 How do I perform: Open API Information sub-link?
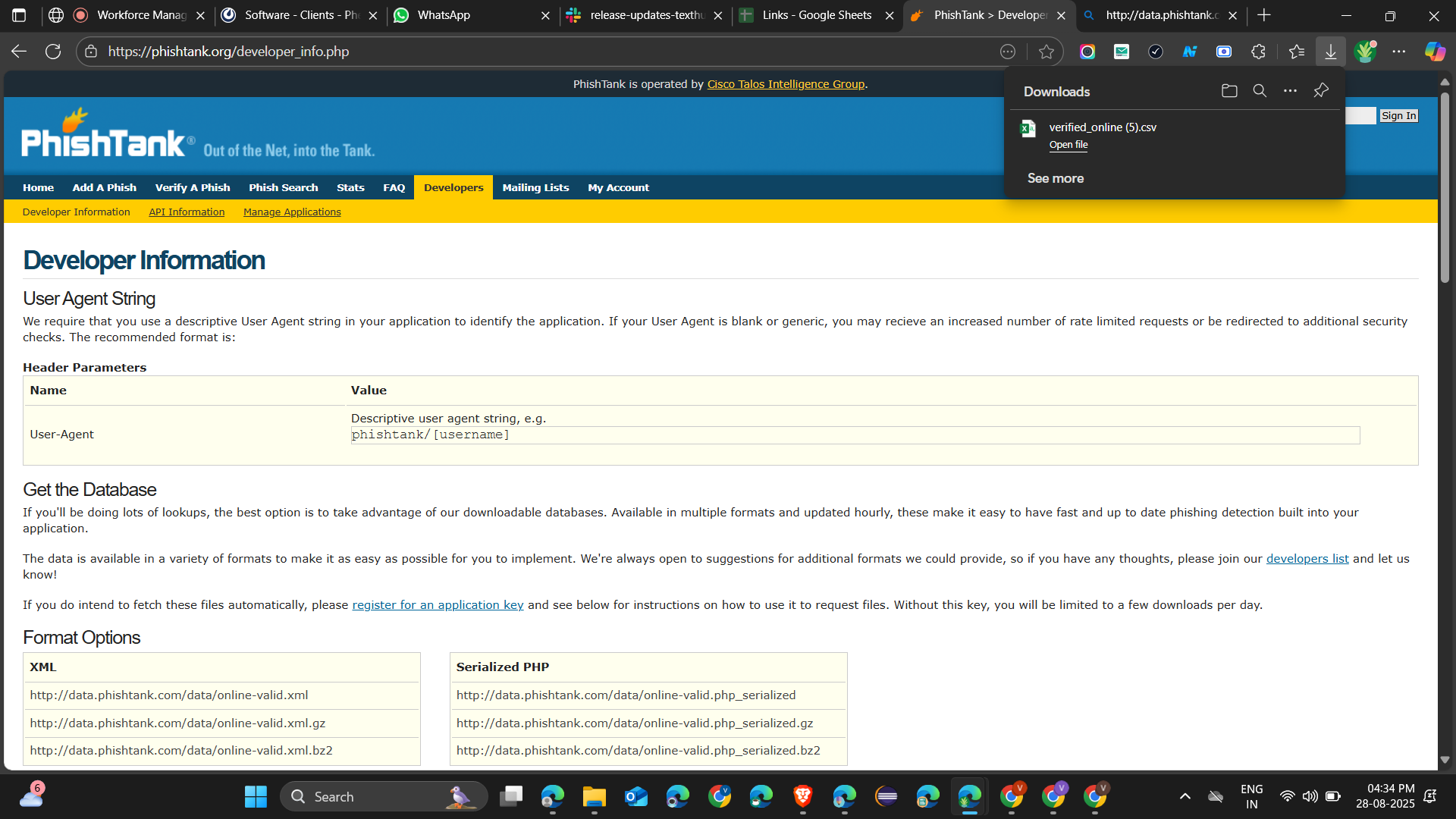(x=187, y=212)
